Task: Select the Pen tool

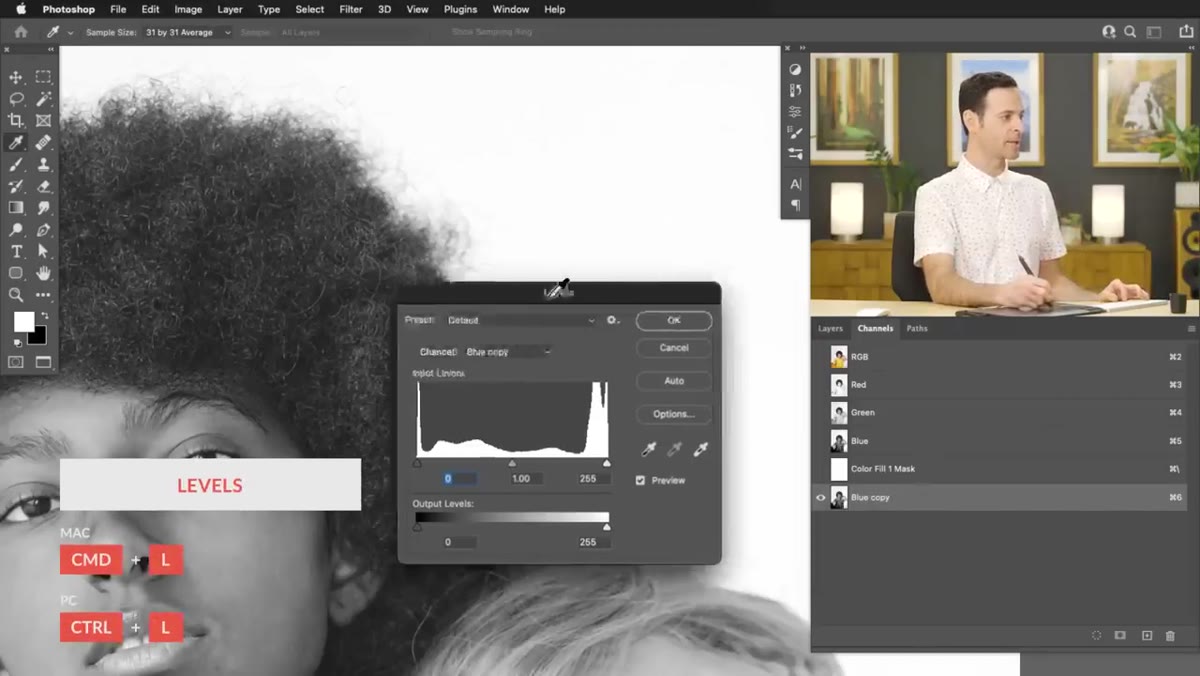Action: (43, 230)
